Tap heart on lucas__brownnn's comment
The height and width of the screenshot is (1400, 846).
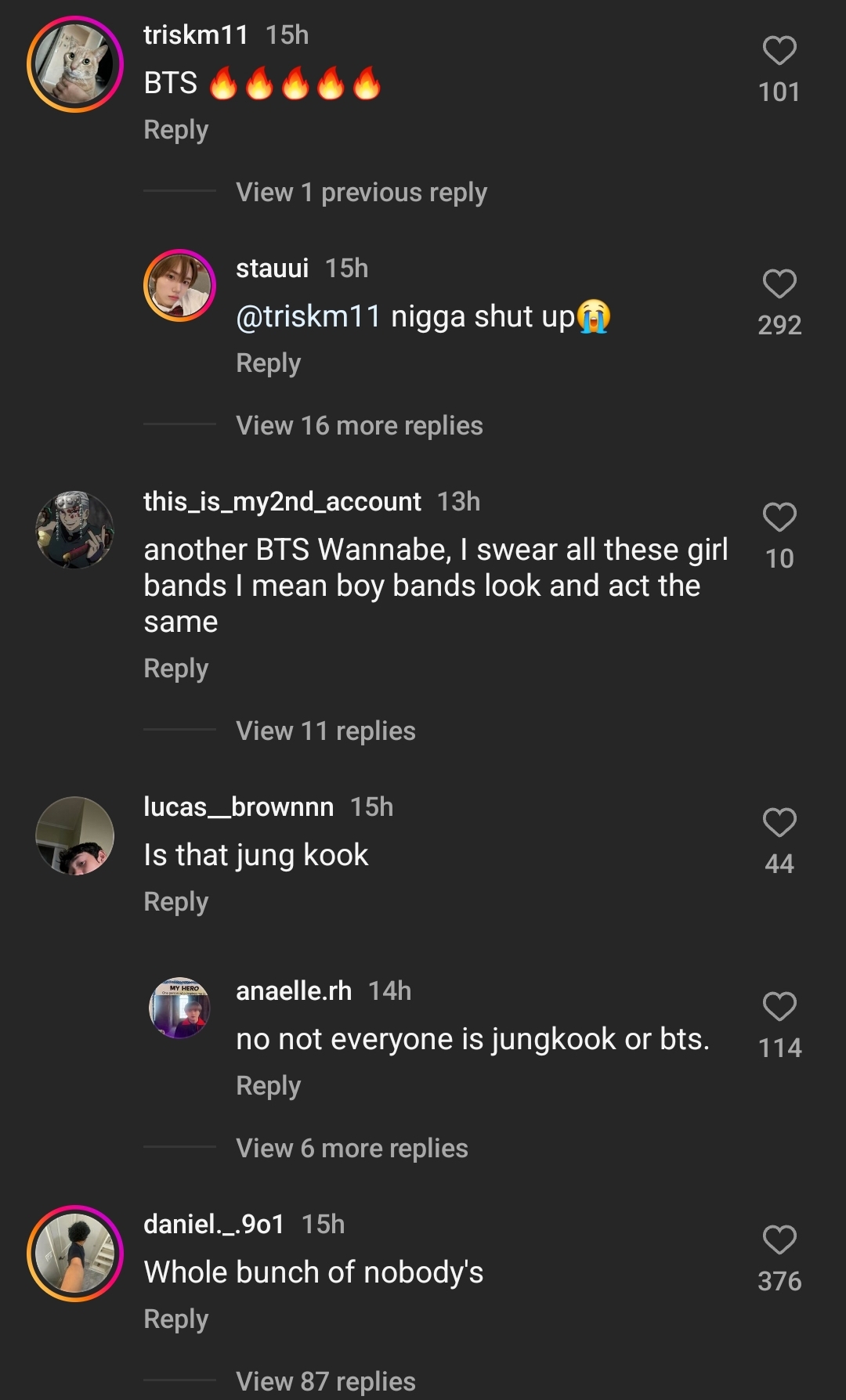click(779, 823)
